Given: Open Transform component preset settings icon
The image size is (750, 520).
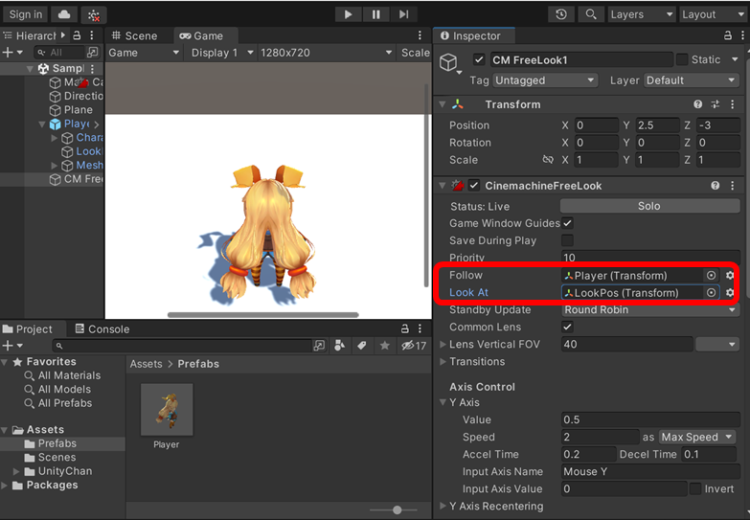Looking at the screenshot, I should pos(716,104).
